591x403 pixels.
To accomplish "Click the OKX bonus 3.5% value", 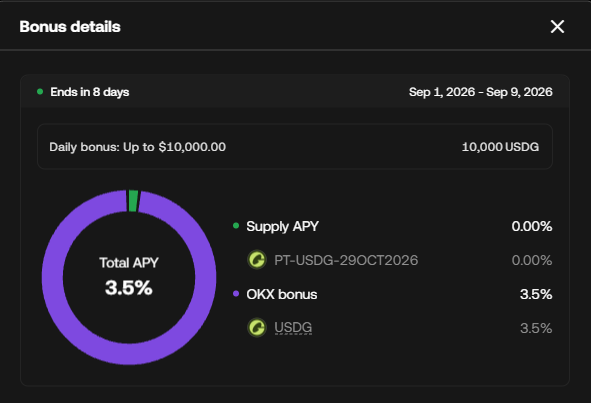I will point(536,294).
